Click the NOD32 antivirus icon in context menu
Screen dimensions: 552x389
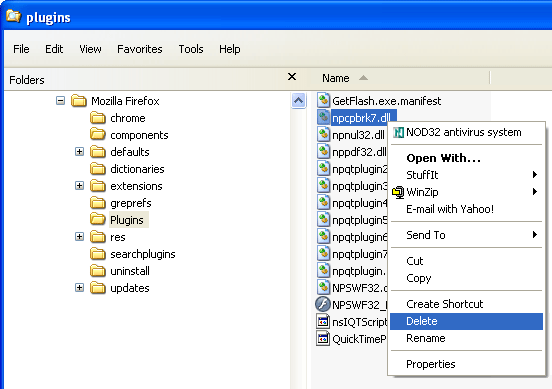pos(398,132)
